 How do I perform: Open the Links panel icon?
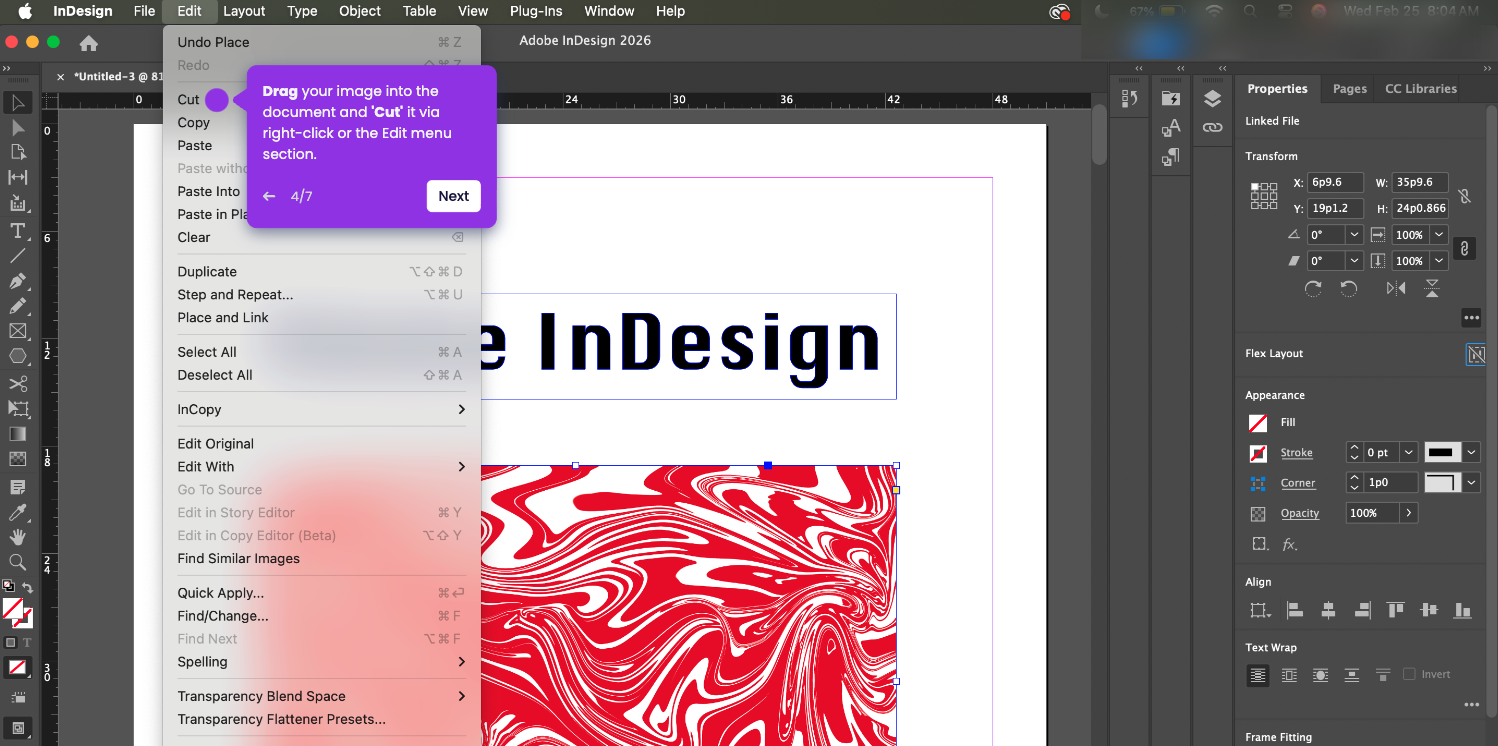(x=1212, y=128)
